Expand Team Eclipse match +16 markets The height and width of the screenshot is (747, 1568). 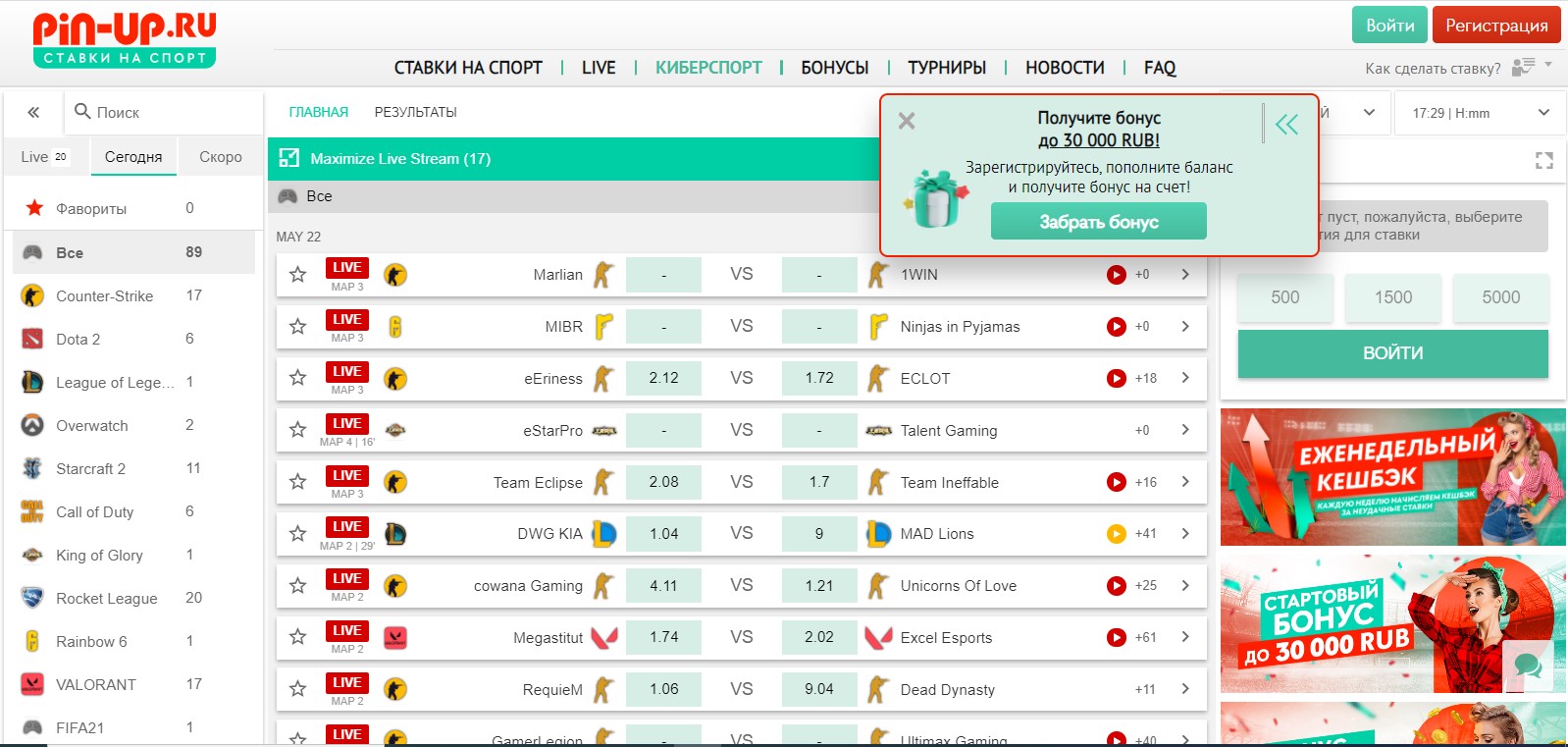1185,482
